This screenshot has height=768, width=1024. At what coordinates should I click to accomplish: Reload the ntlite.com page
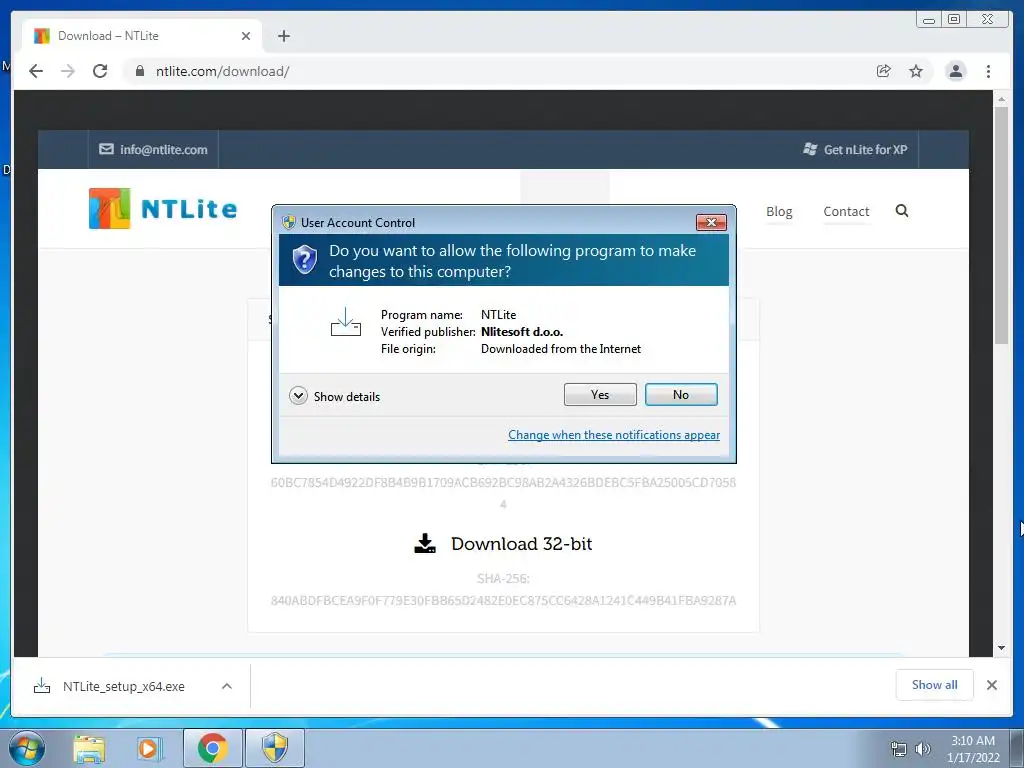[x=100, y=71]
